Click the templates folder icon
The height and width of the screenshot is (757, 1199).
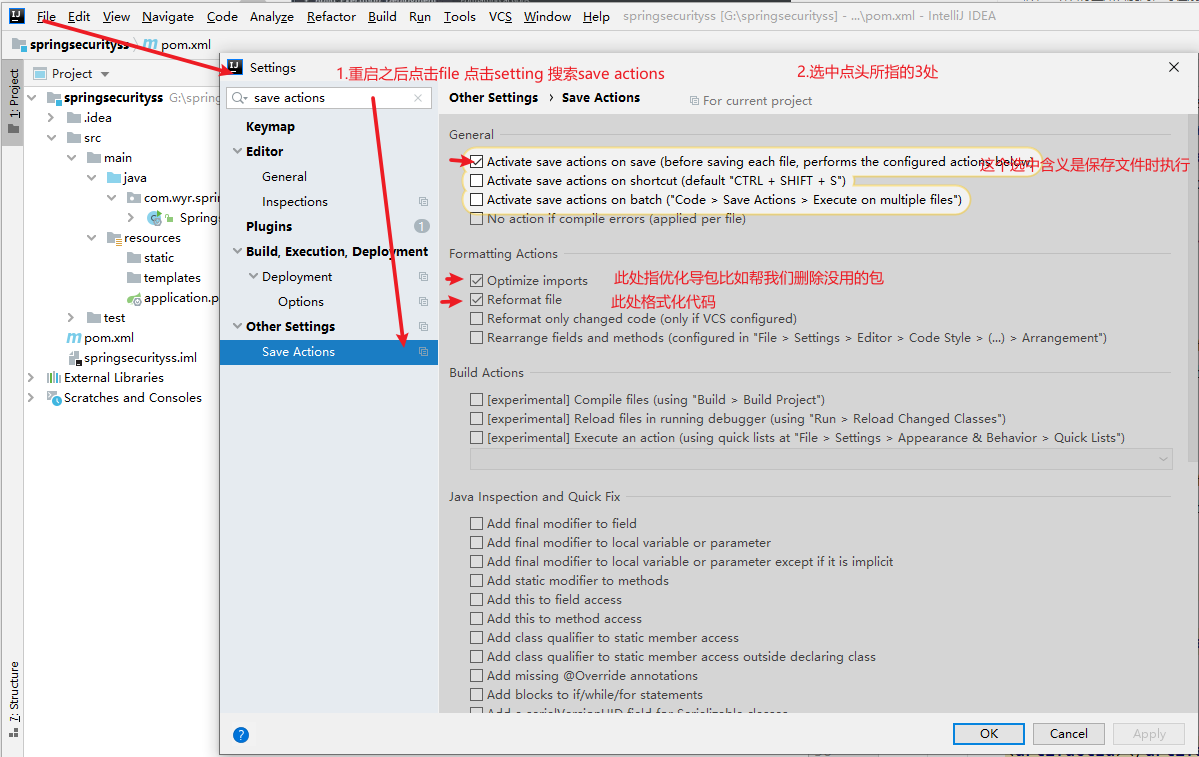[134, 278]
